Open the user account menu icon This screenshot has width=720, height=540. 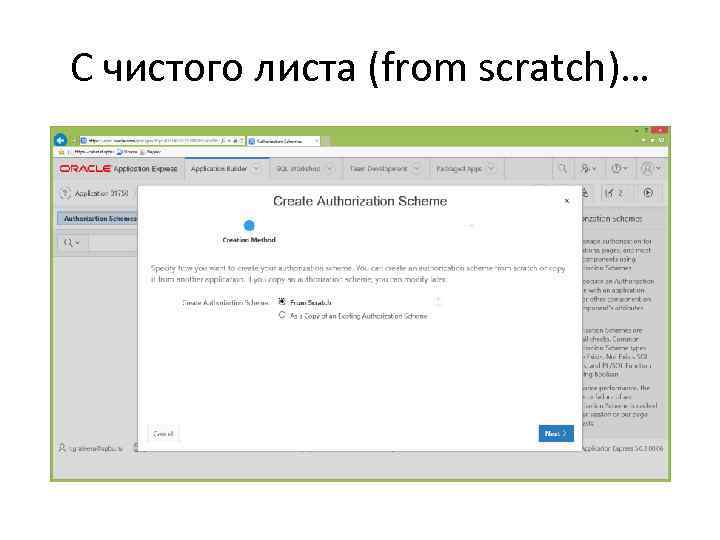click(x=651, y=169)
